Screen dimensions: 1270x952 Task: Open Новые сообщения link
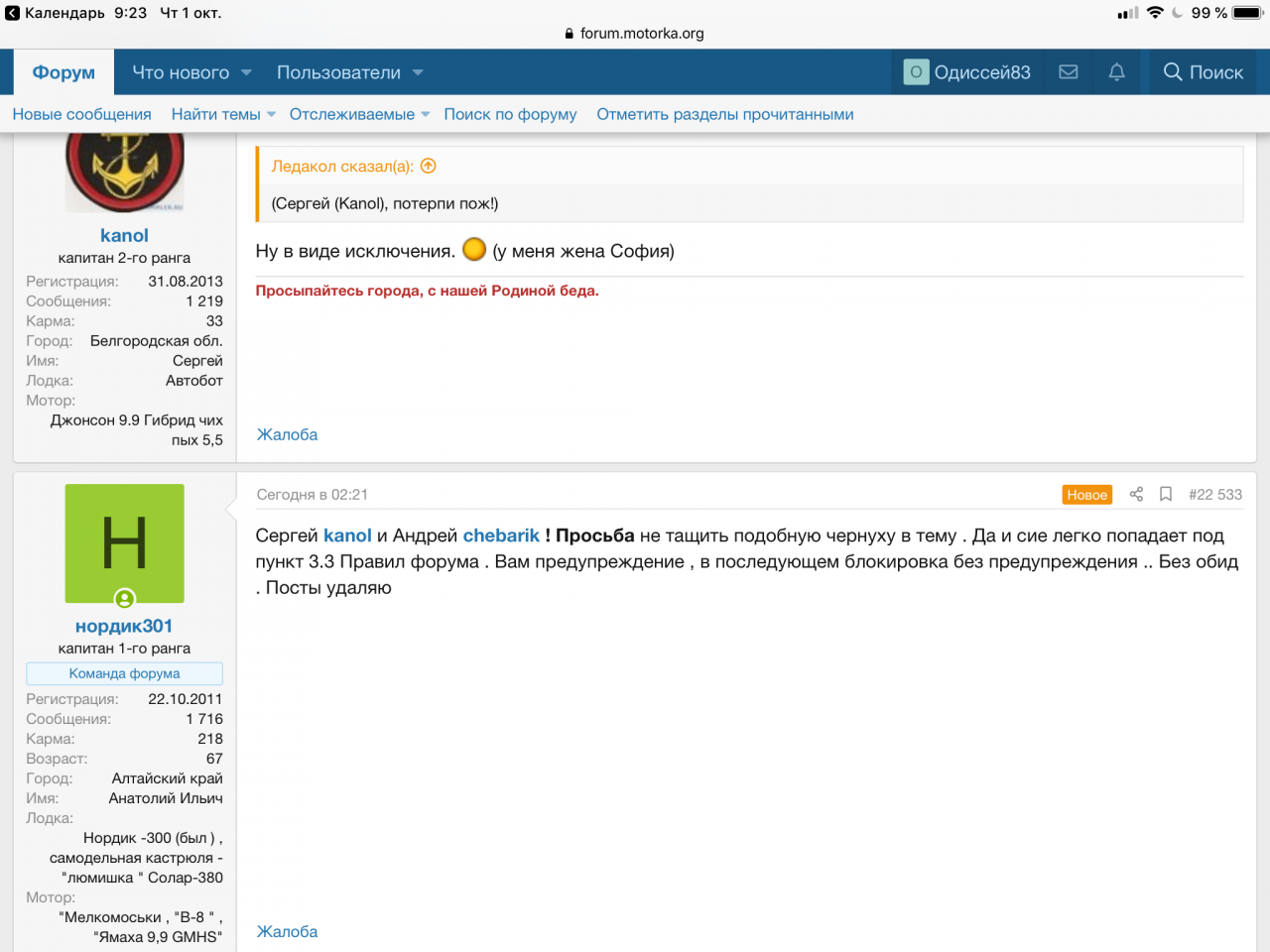coord(81,114)
